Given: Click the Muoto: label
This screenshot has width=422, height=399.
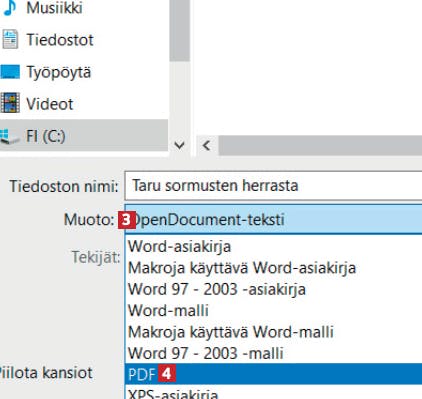Looking at the screenshot, I should [89, 220].
